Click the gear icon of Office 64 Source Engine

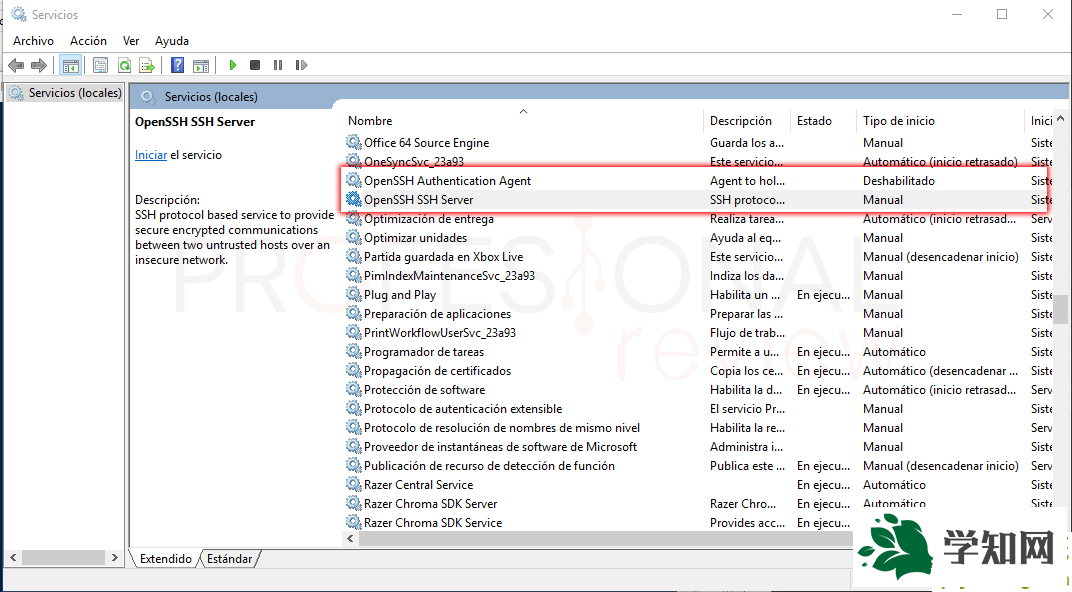(x=353, y=142)
